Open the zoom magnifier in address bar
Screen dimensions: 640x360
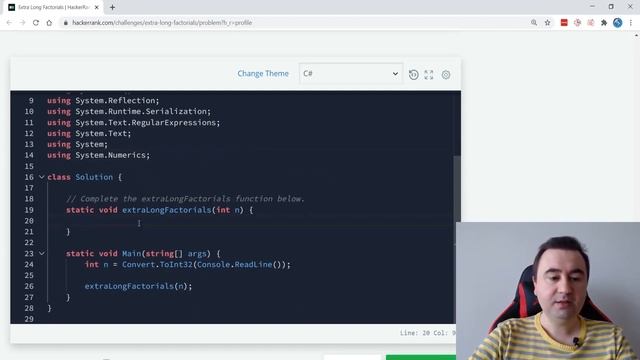click(534, 23)
